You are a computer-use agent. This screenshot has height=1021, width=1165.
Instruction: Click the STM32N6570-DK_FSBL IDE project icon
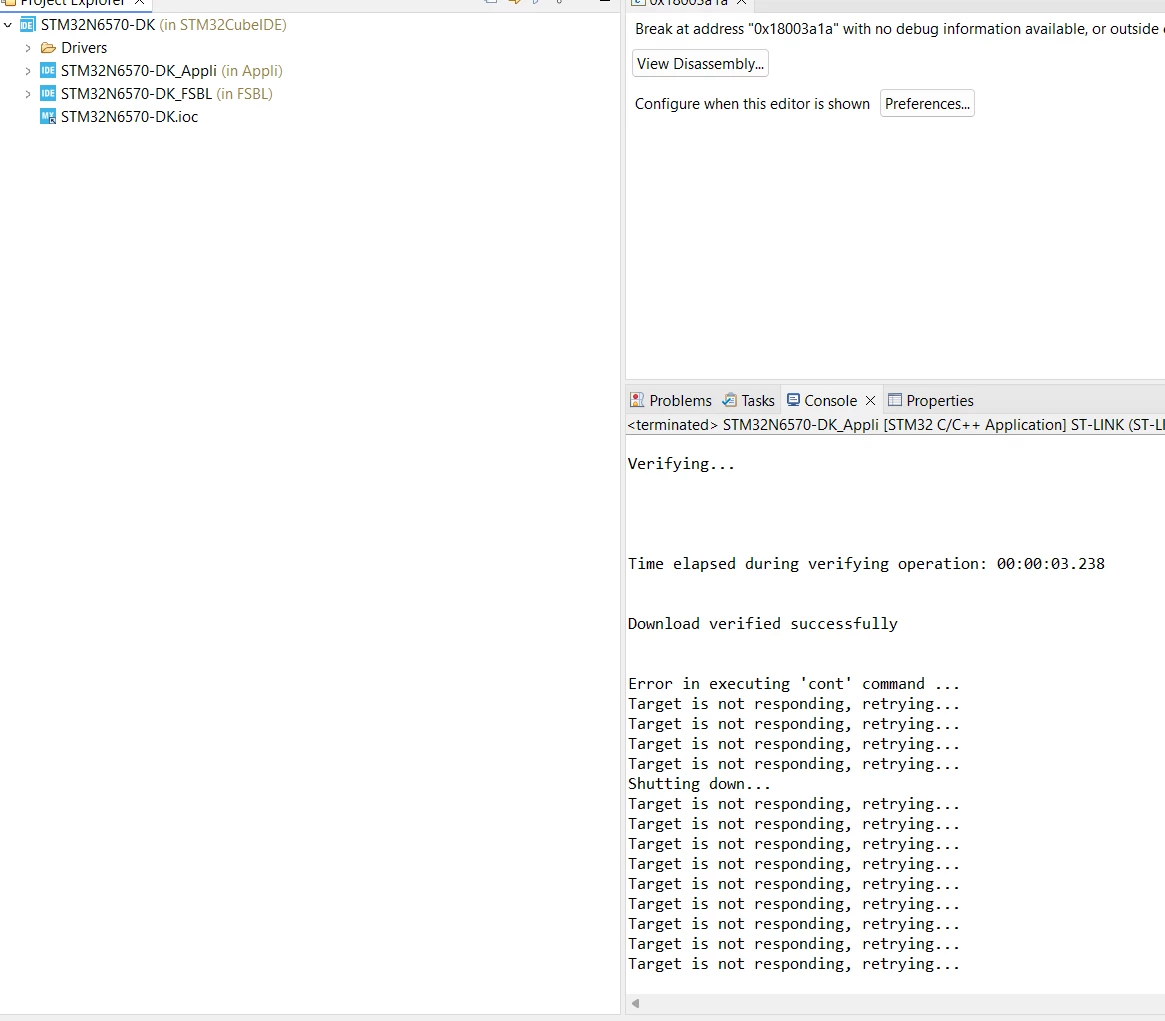[48, 94]
